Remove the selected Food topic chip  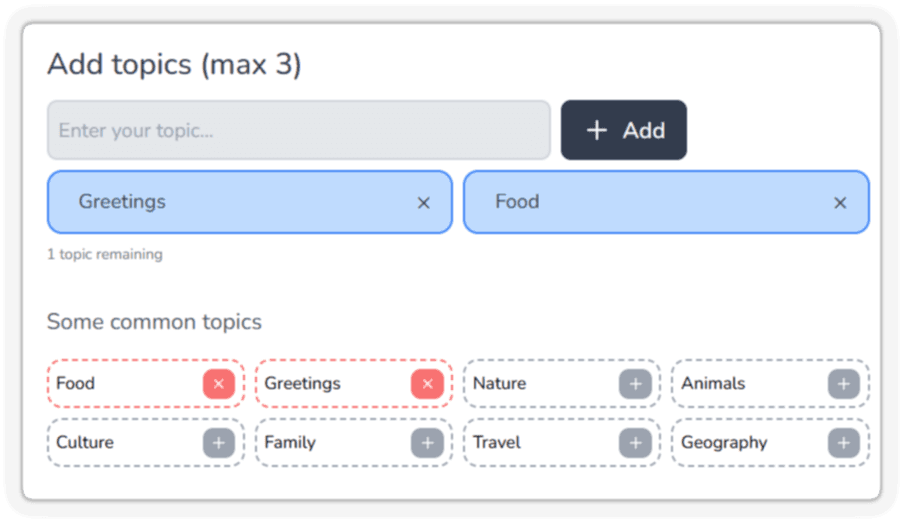[840, 203]
